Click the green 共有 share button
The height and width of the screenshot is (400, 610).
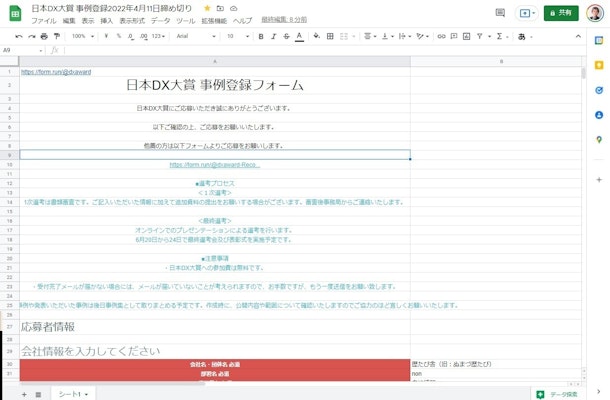[561, 13]
